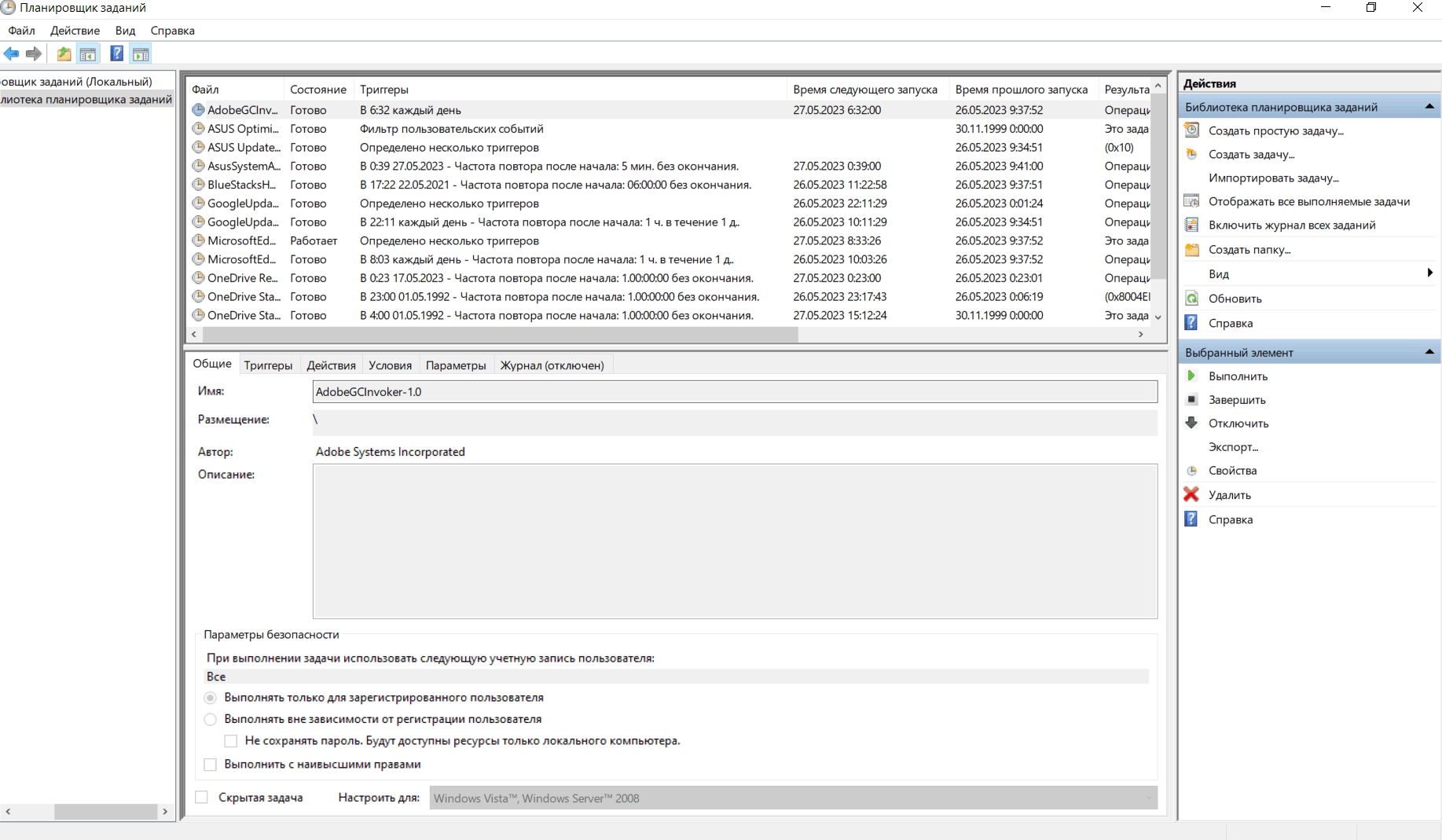Click the red Удалить cross icon
Image resolution: width=1442 pixels, height=840 pixels.
1192,494
